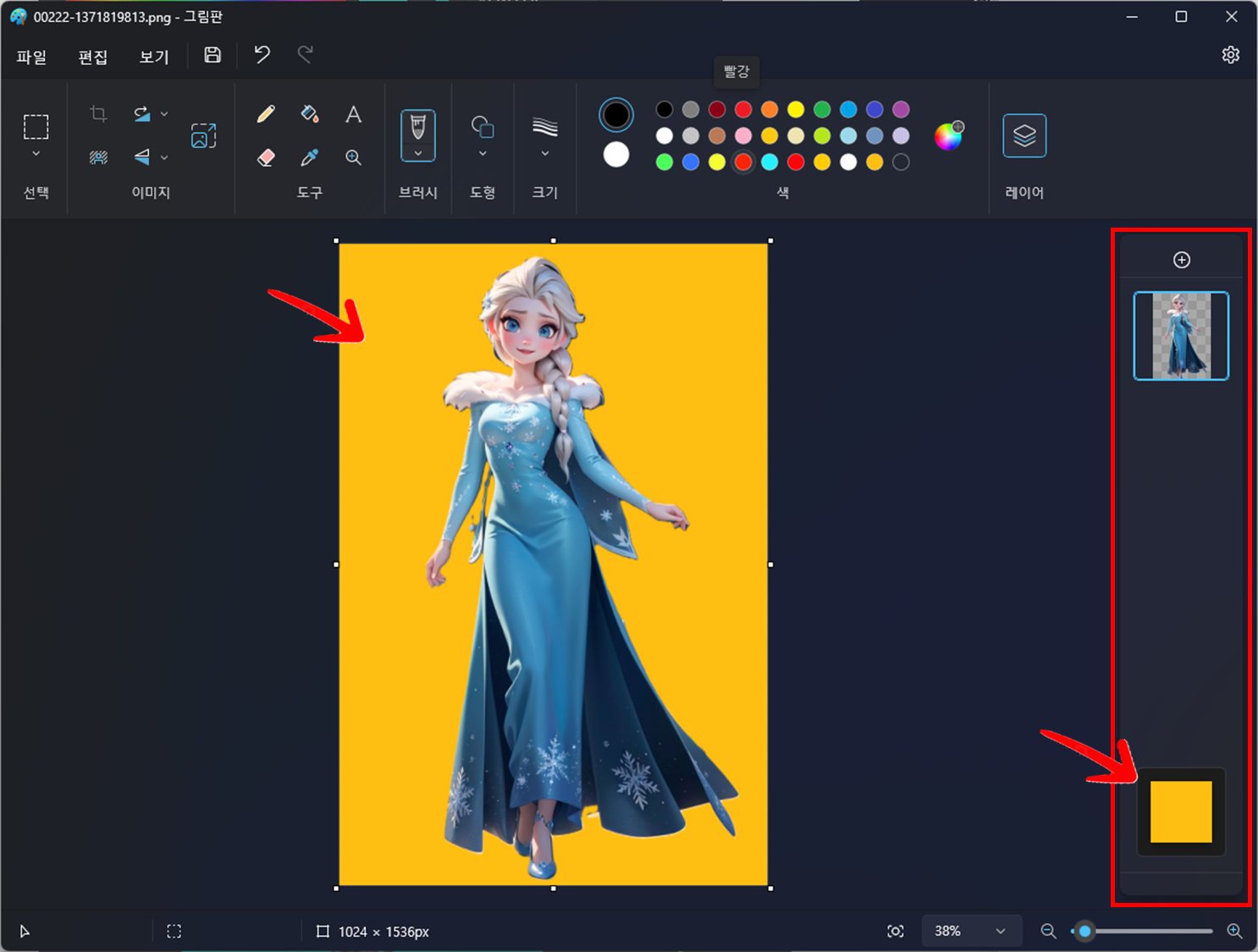Select the Elsa layer thumbnail
The width and height of the screenshot is (1258, 952).
(x=1181, y=336)
